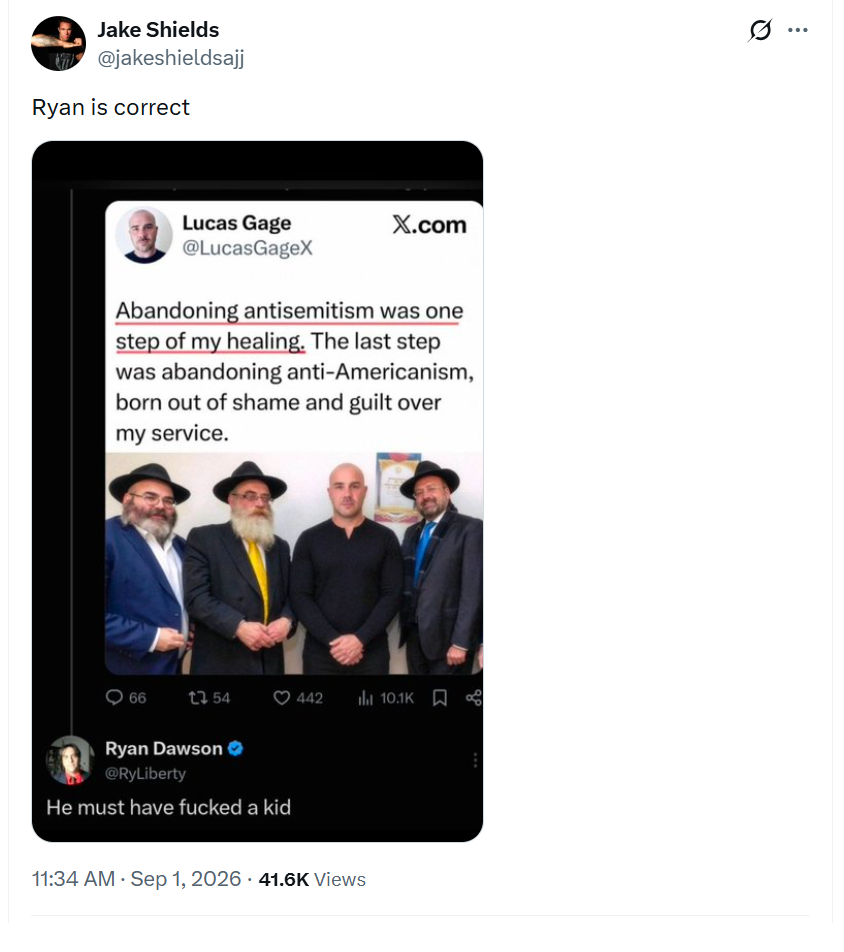The image size is (844, 952).
Task: Click the 11:34 AM Sep 1, 2026 timestamp
Action: pos(136,879)
